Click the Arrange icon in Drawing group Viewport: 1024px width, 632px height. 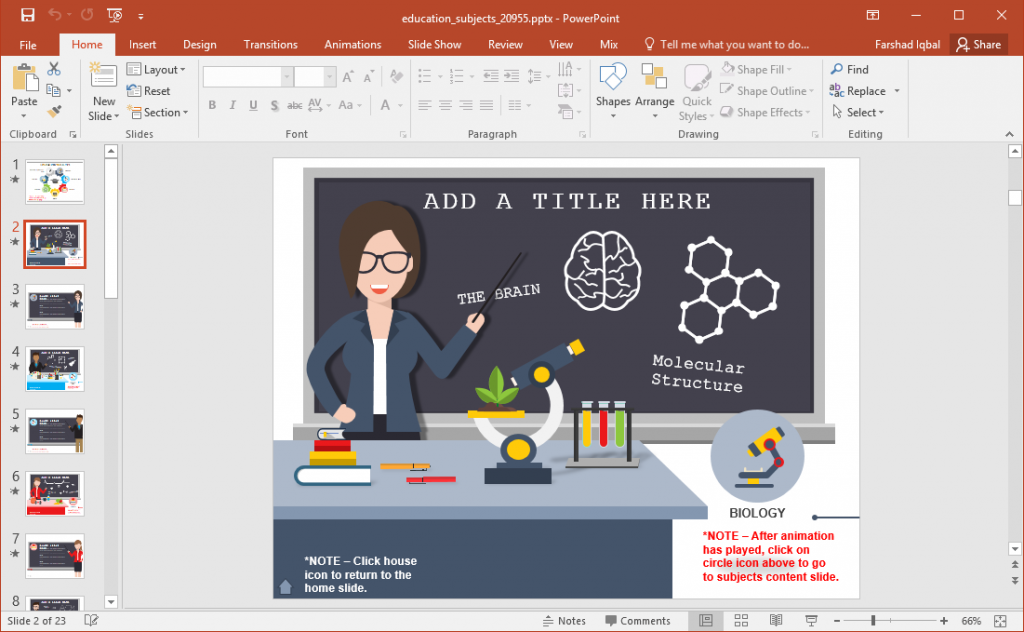coord(655,80)
